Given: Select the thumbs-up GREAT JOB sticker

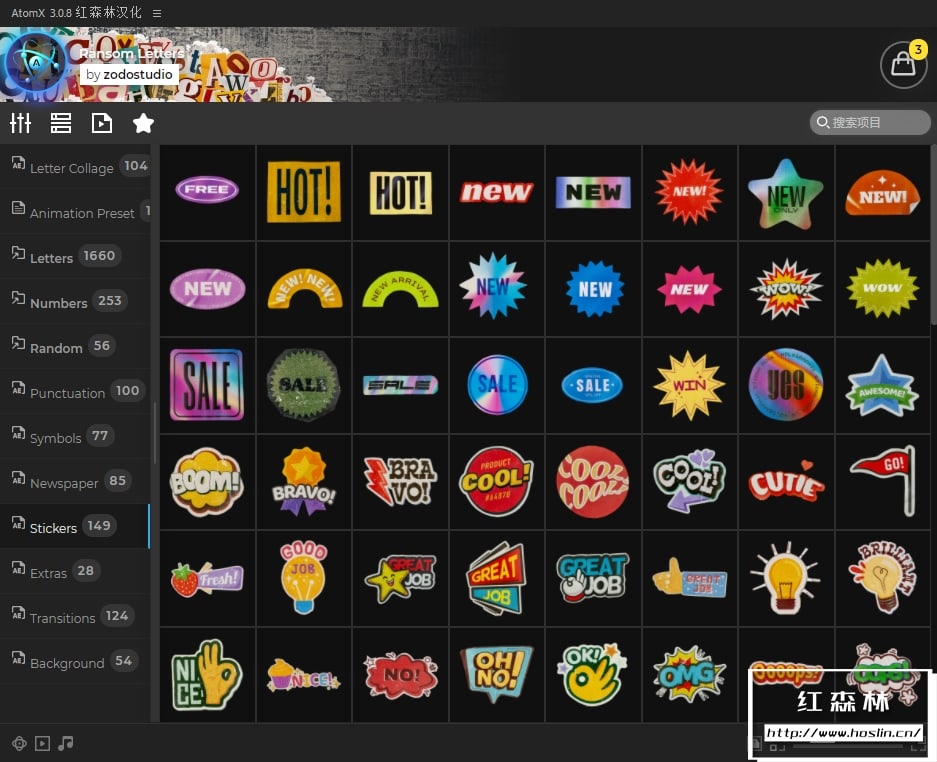Looking at the screenshot, I should pyautogui.click(x=690, y=579).
